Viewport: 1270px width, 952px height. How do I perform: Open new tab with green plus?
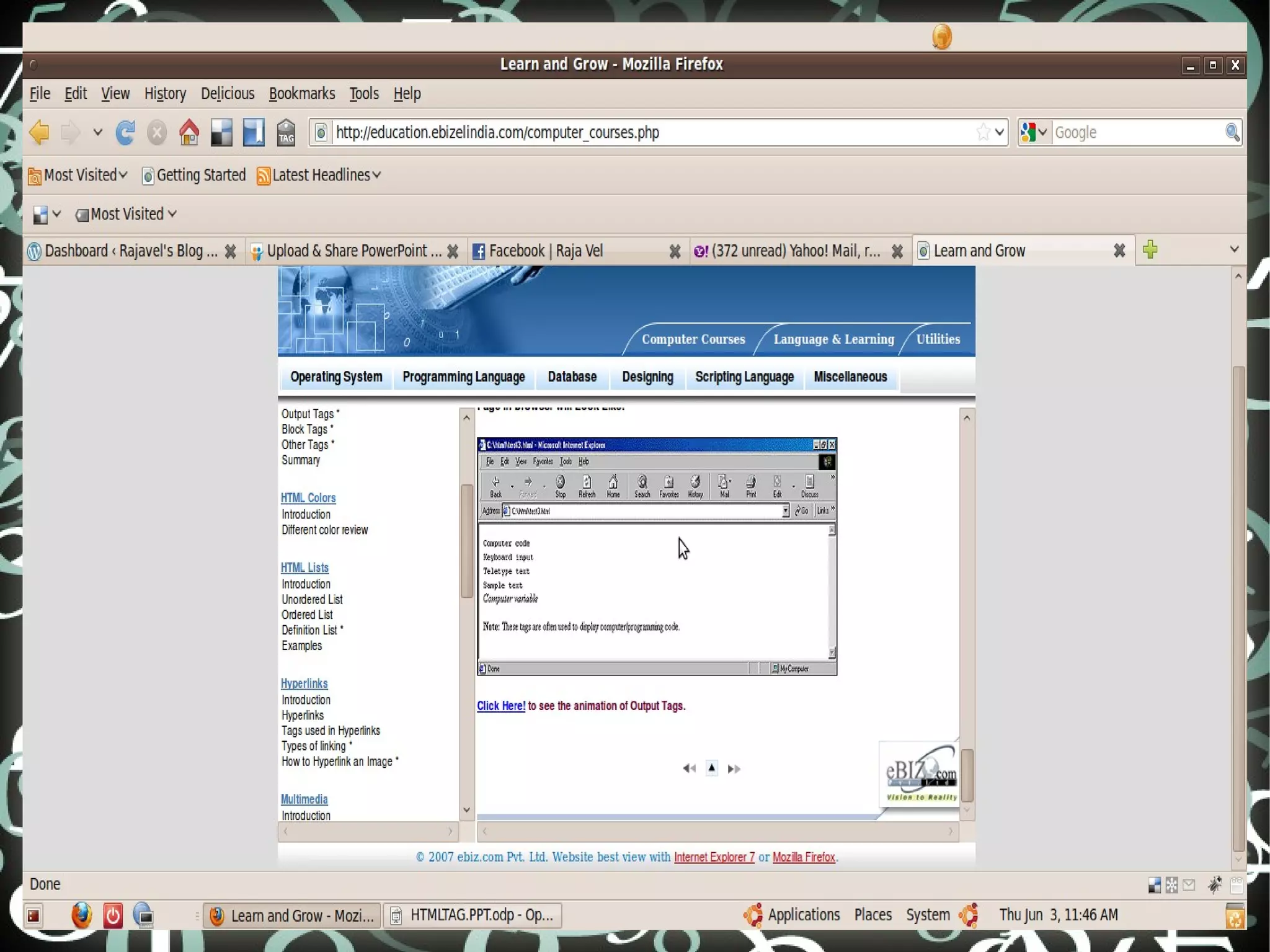[1150, 249]
